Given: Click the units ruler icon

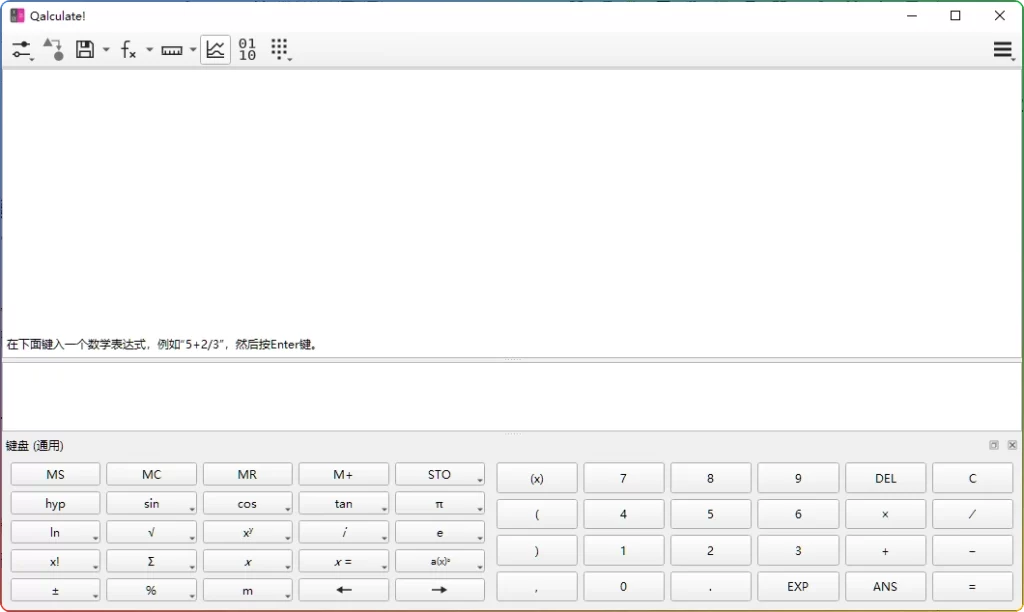Looking at the screenshot, I should tap(170, 48).
